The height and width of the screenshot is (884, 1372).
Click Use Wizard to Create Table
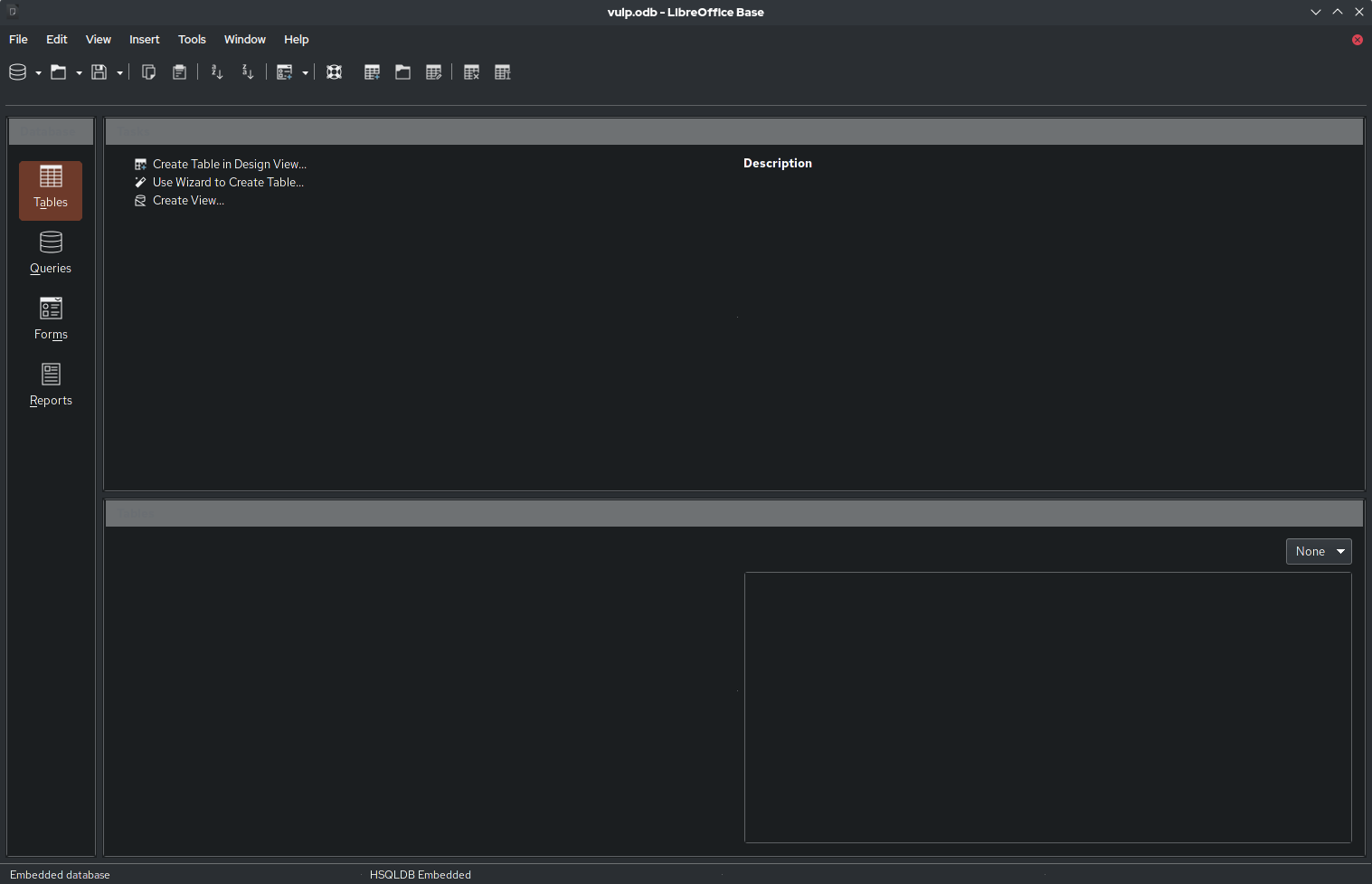coord(228,183)
